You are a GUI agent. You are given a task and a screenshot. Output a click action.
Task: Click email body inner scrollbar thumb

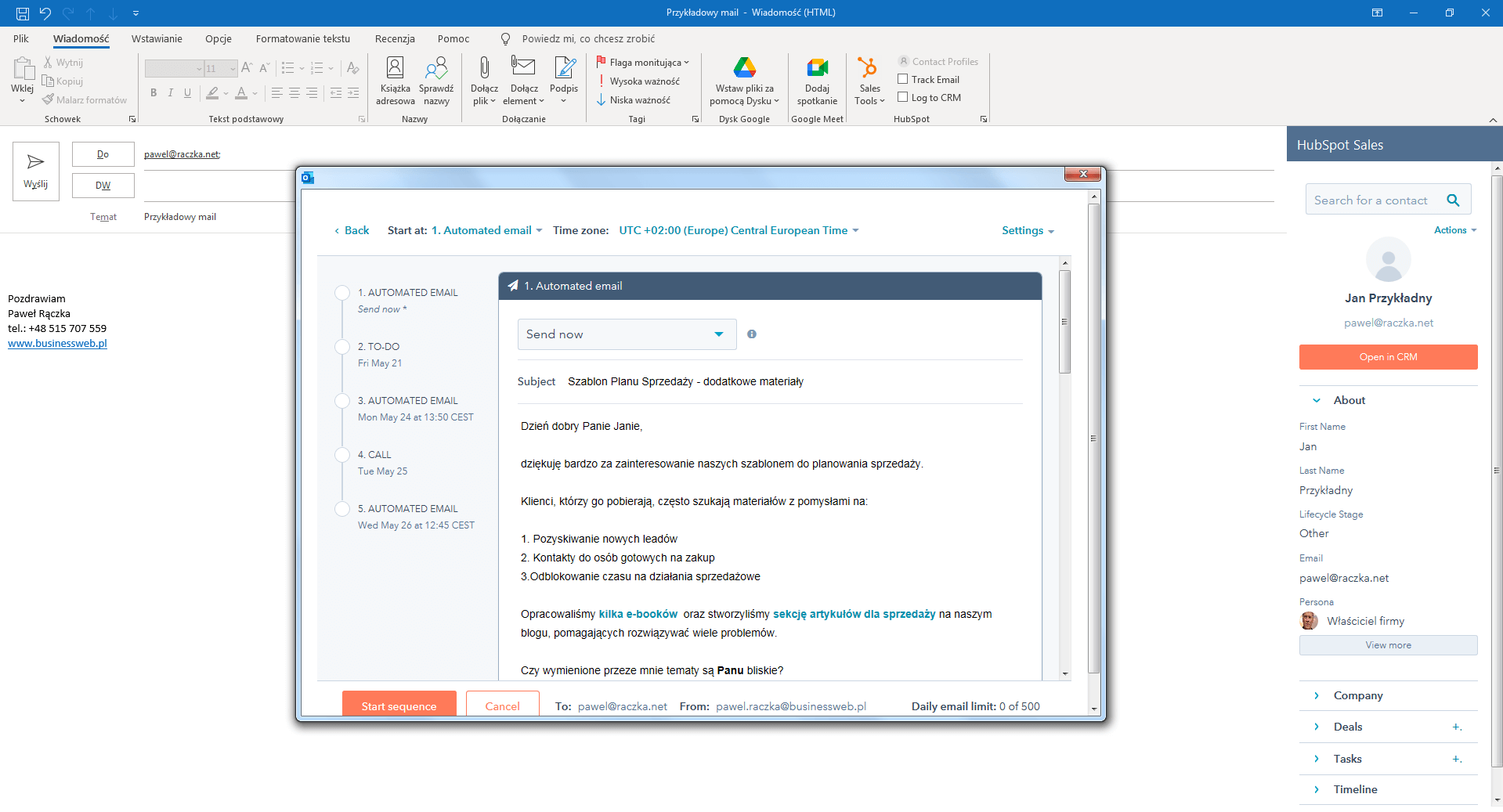[1064, 321]
